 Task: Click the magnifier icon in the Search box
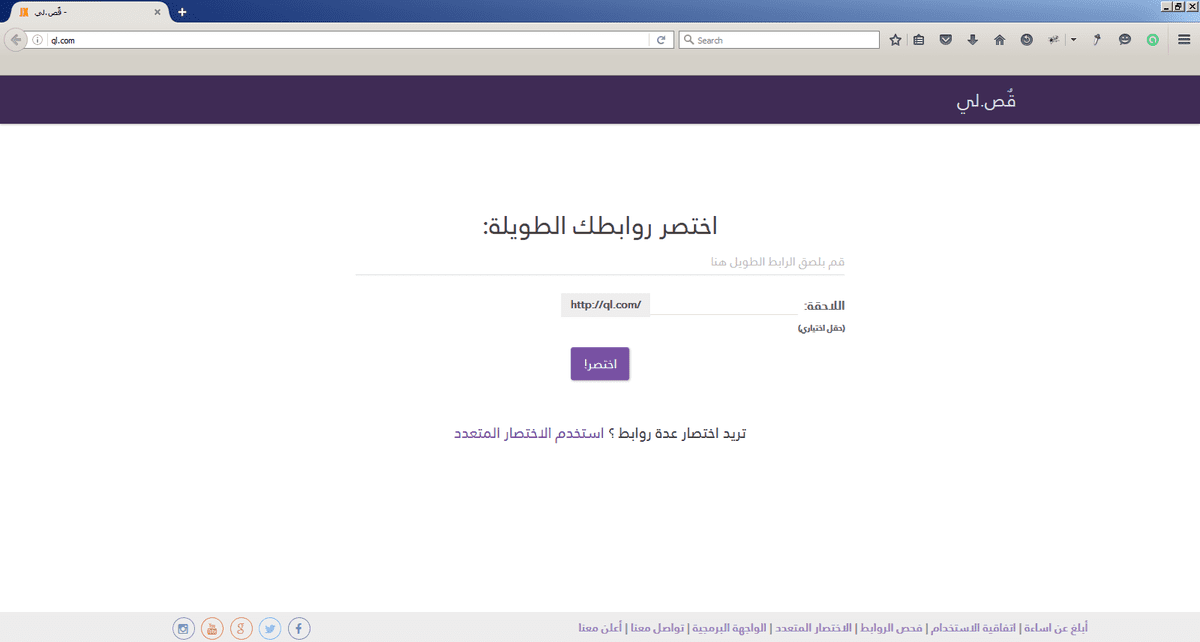click(x=689, y=40)
